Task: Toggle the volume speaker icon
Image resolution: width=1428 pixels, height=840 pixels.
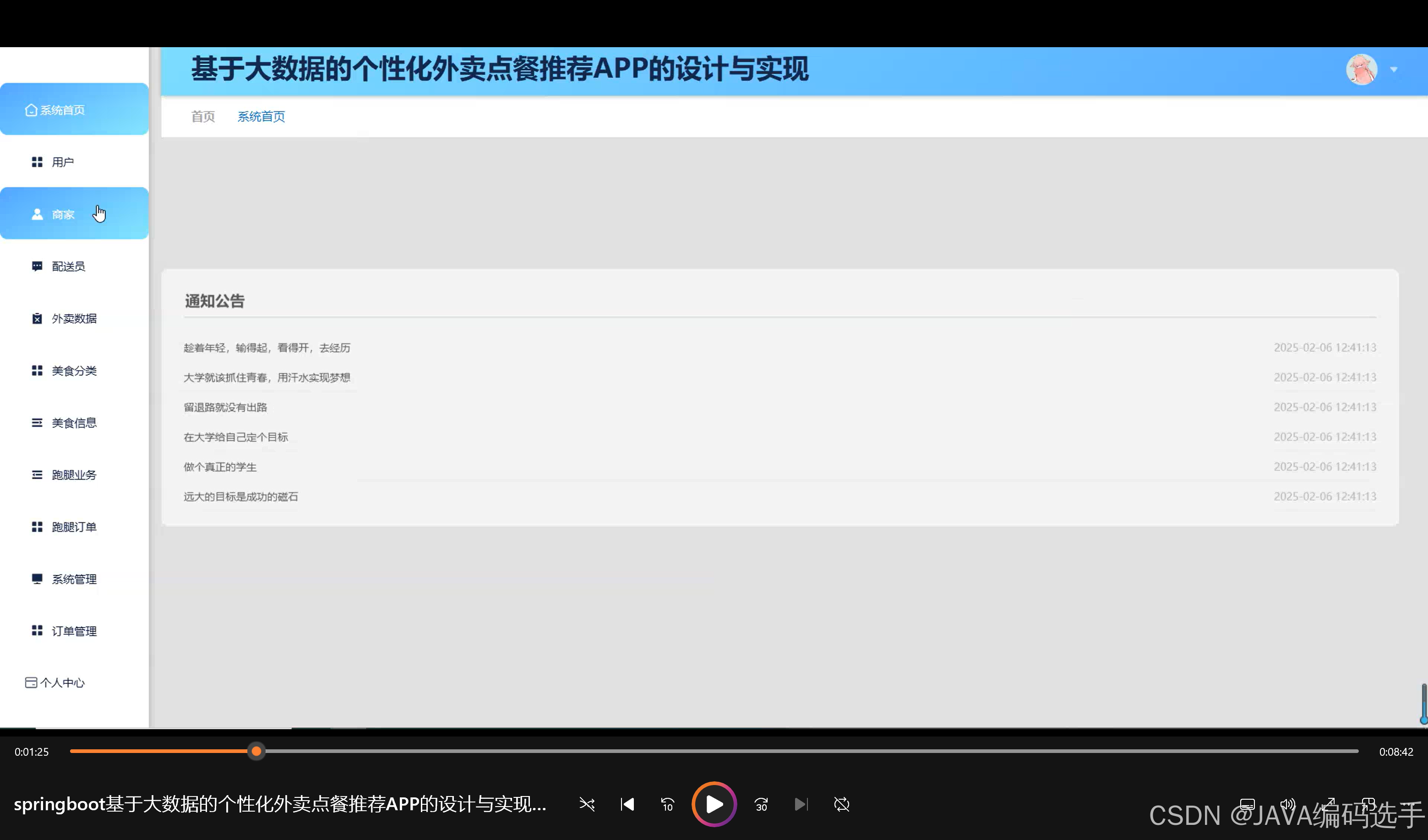Action: click(1287, 804)
